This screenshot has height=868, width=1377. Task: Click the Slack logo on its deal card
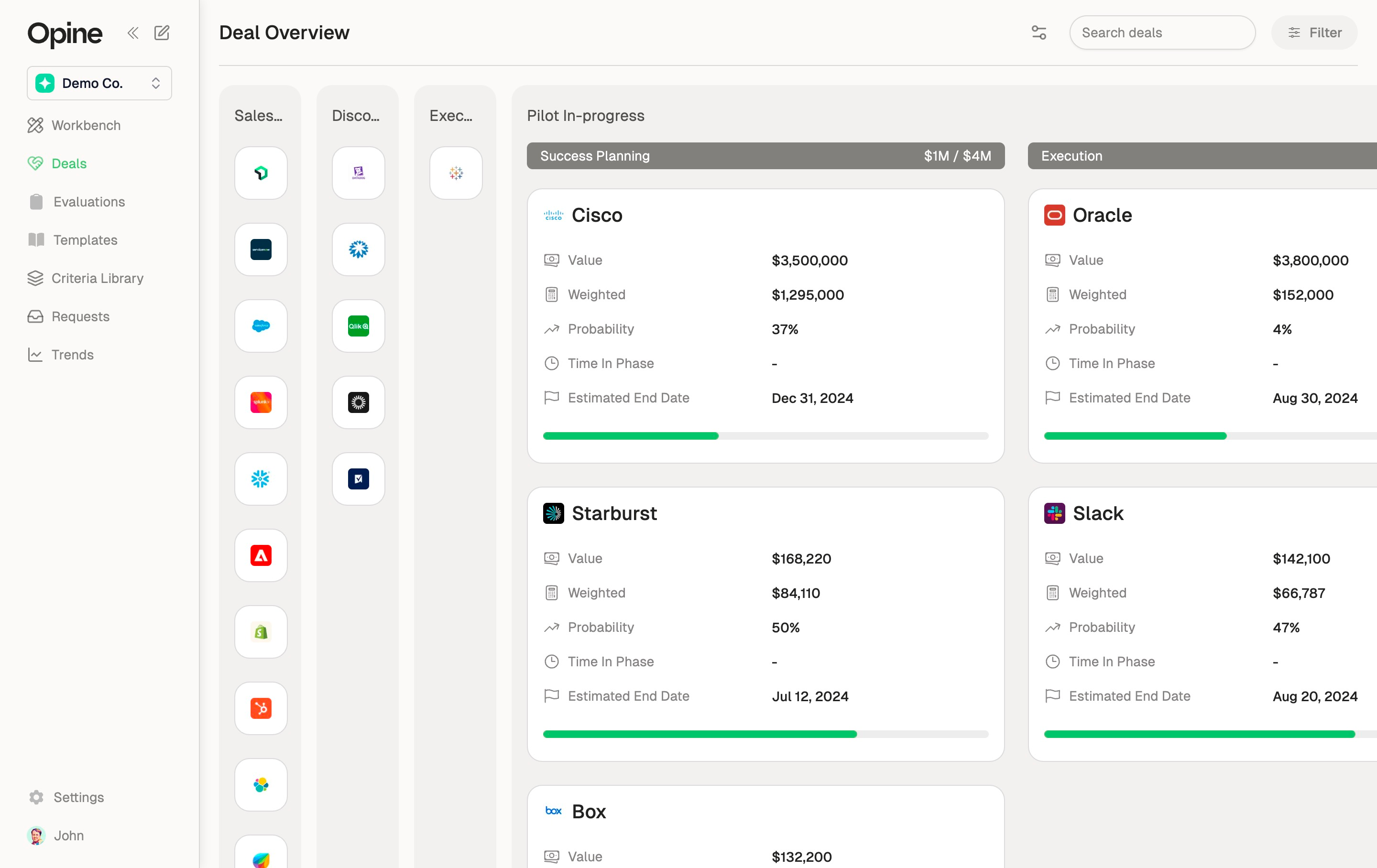(x=1054, y=513)
